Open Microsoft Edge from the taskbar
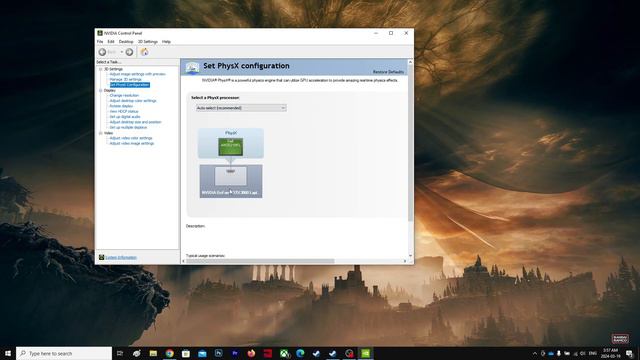 point(300,353)
